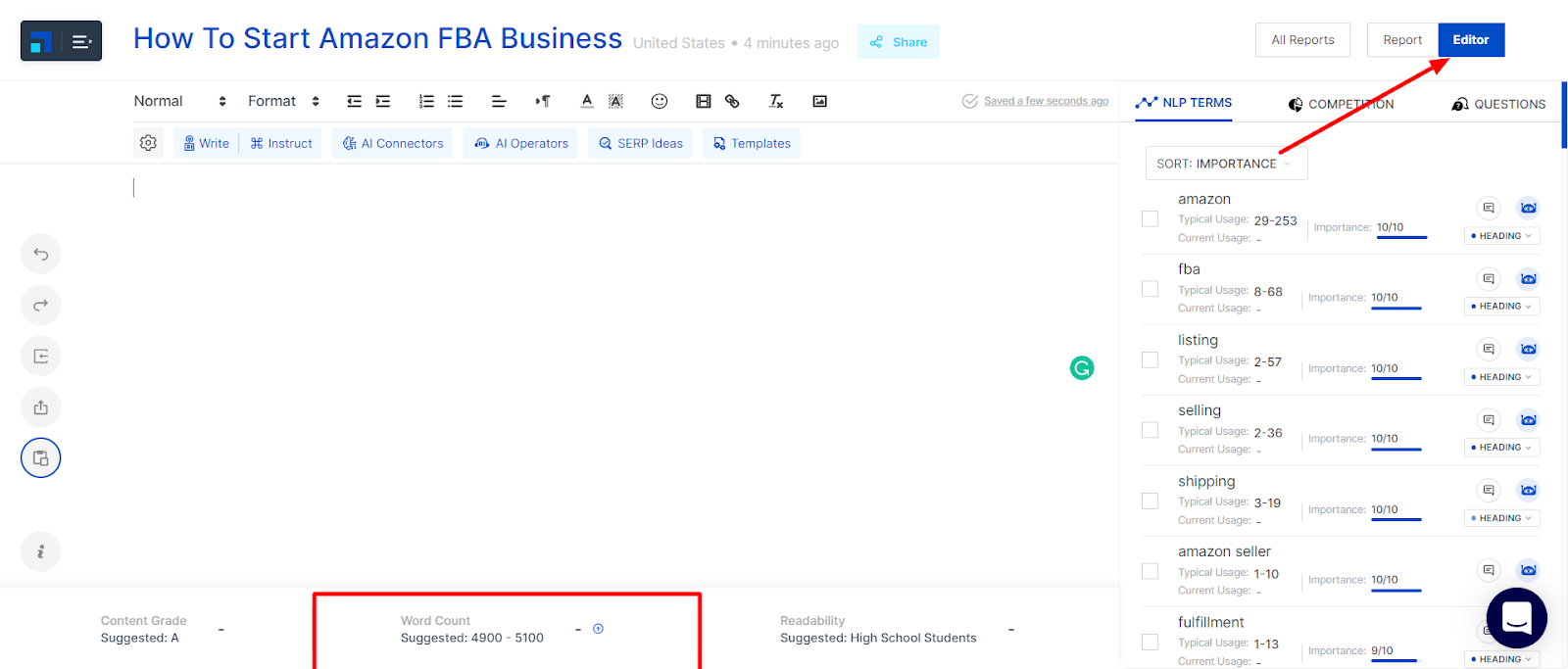Click the import content sidebar icon

click(x=41, y=357)
